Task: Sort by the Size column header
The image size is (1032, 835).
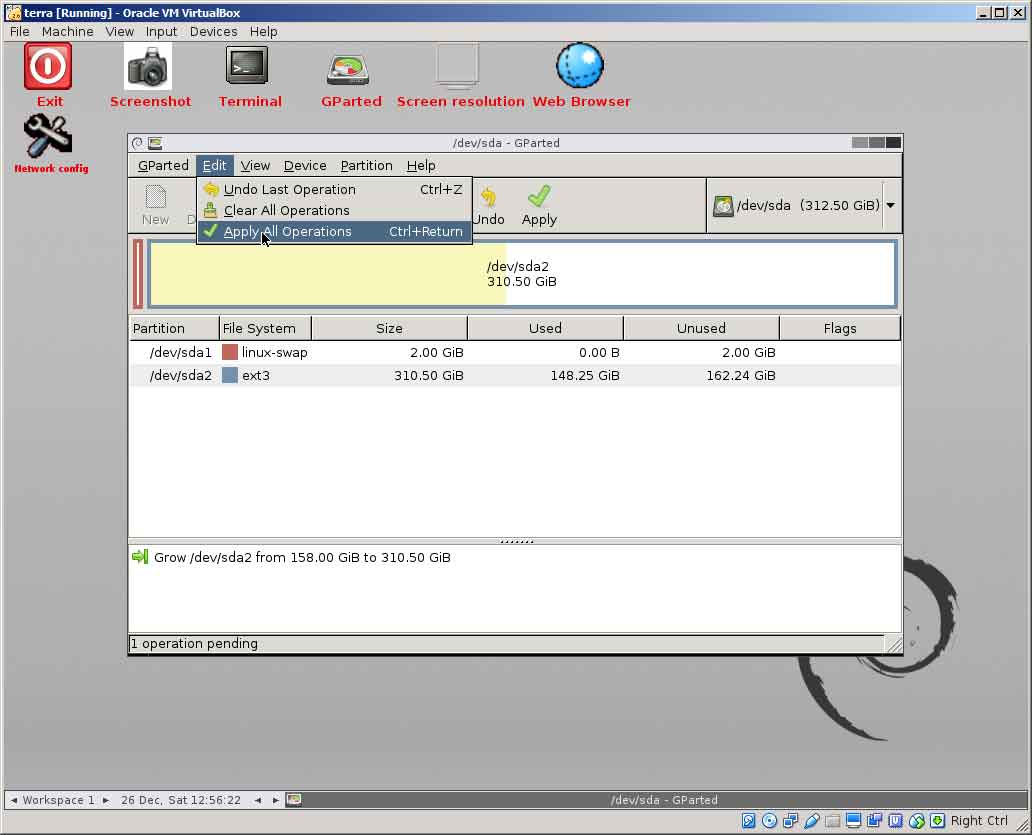Action: pos(389,328)
